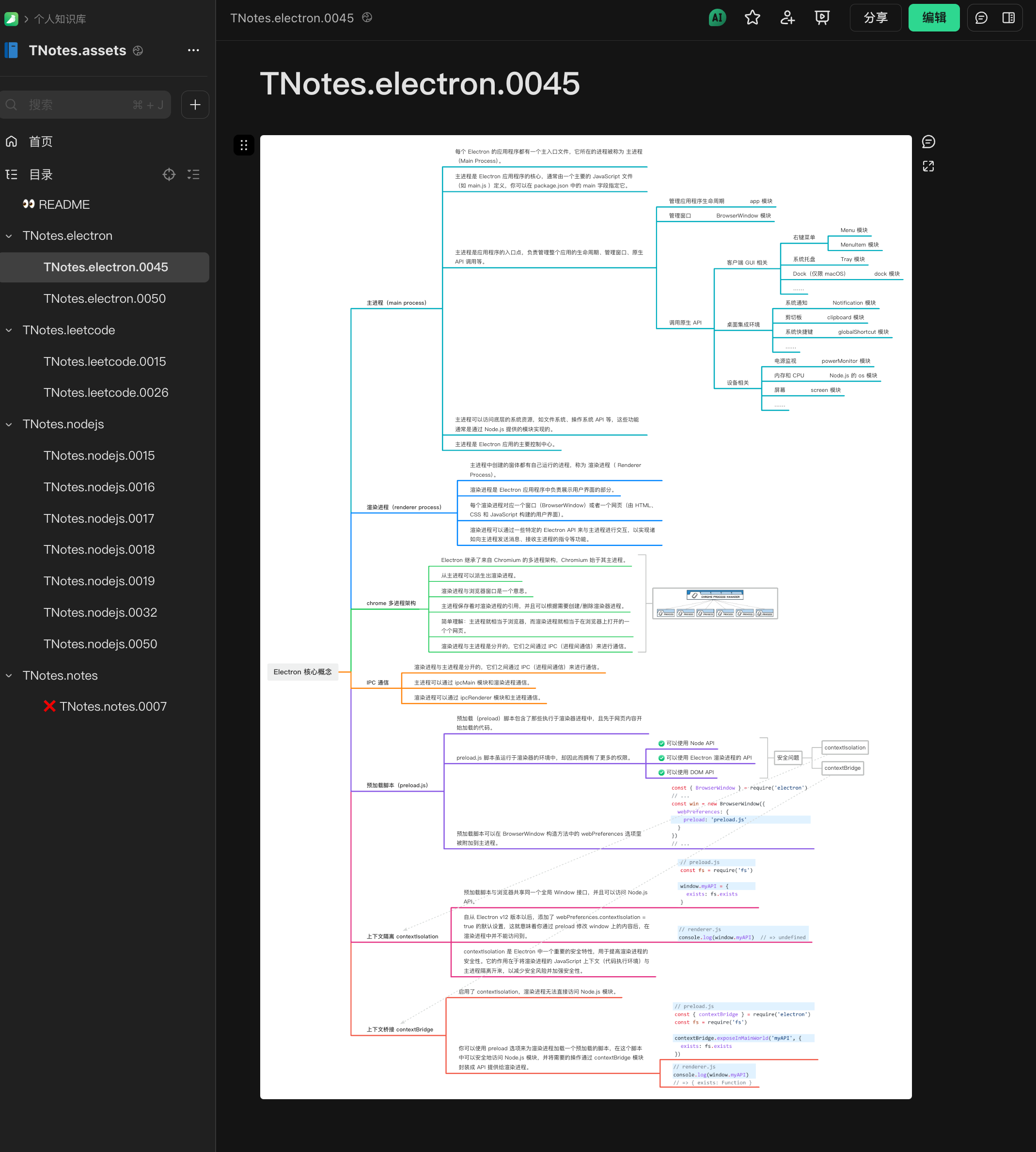
Task: Toggle the right sidebar panel icon
Action: [x=1008, y=17]
